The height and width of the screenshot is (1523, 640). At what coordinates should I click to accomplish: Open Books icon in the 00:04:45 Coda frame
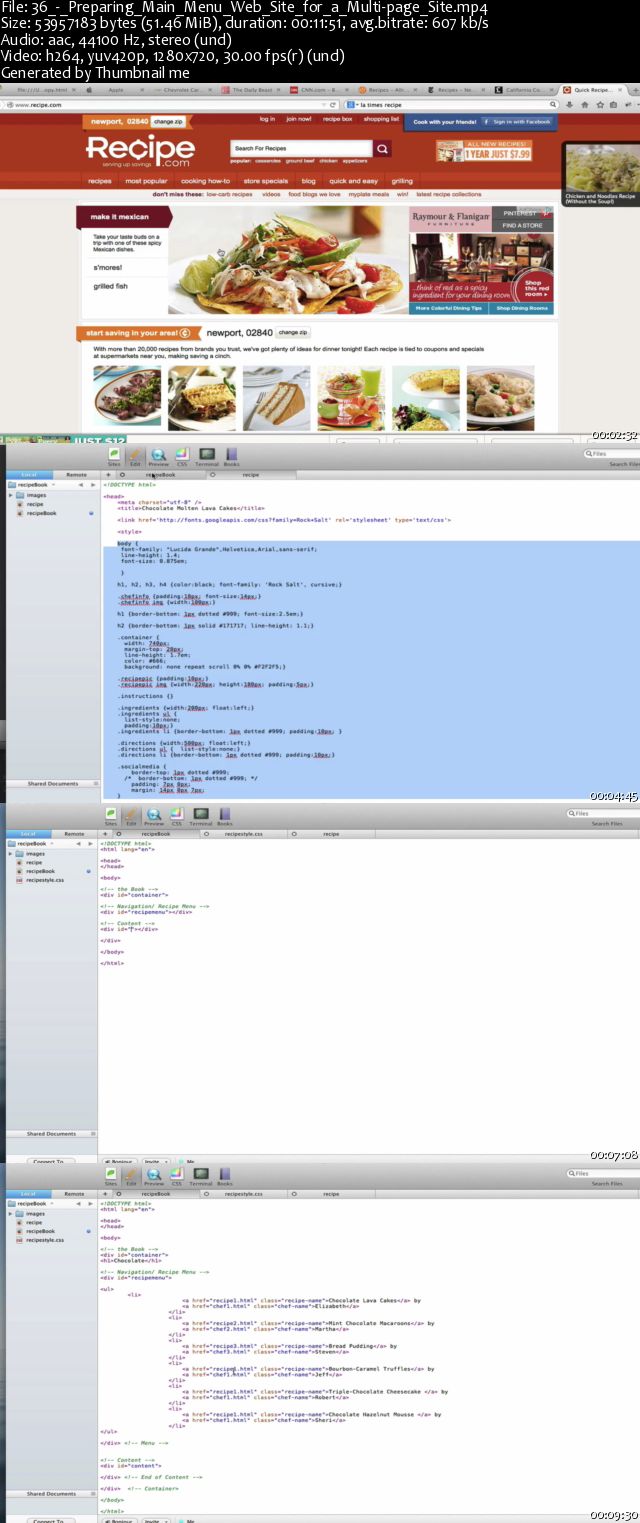[x=231, y=455]
